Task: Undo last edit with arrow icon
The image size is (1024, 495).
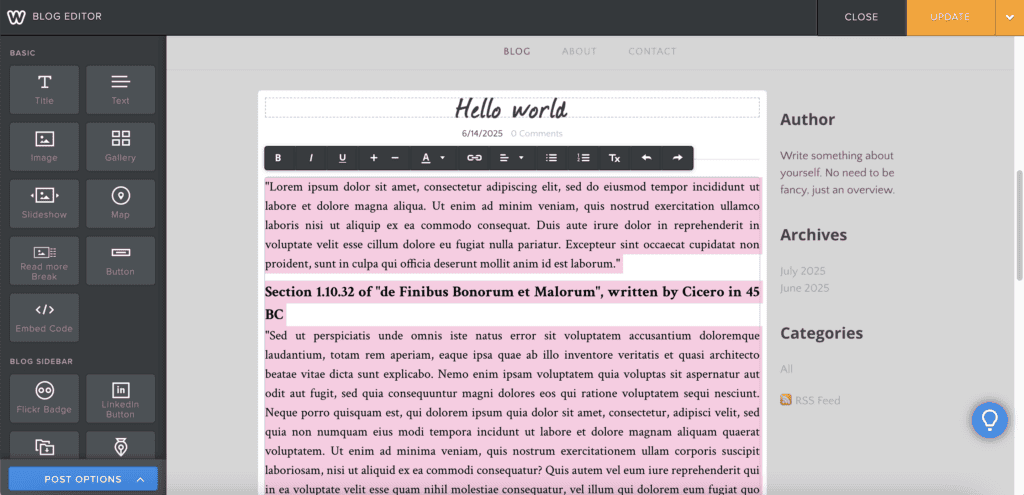Action: (x=646, y=158)
